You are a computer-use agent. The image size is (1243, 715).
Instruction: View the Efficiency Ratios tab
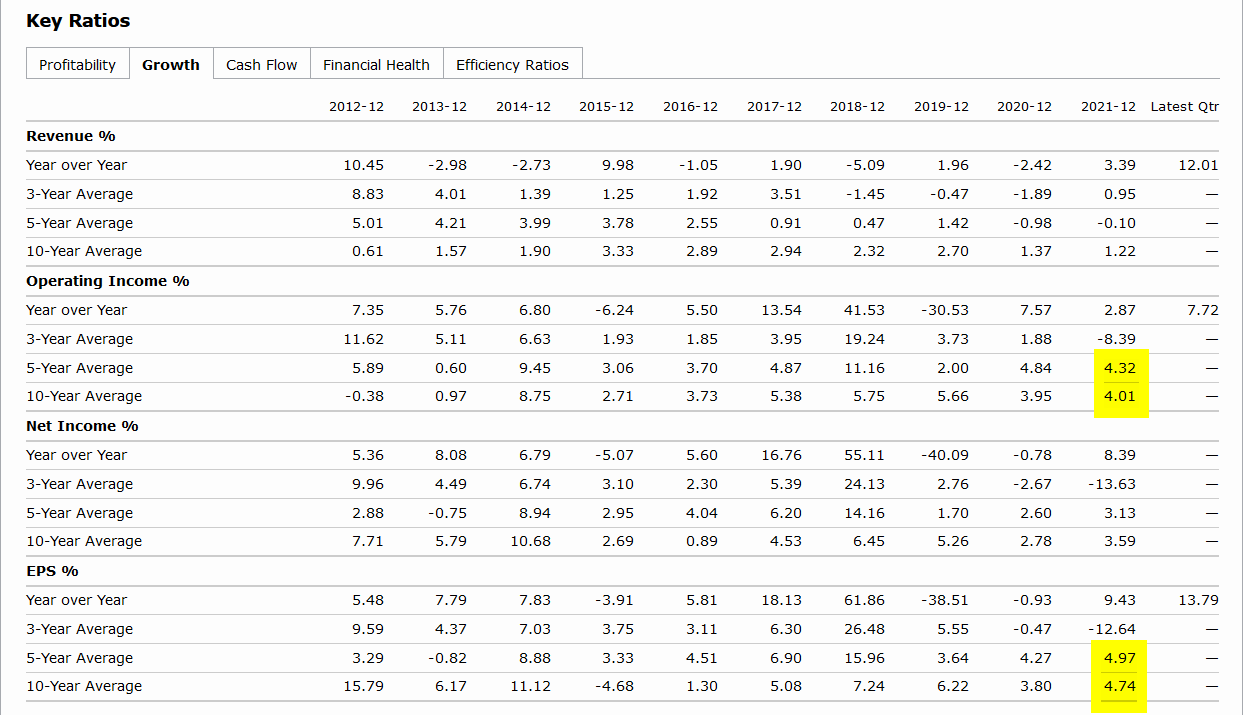512,65
